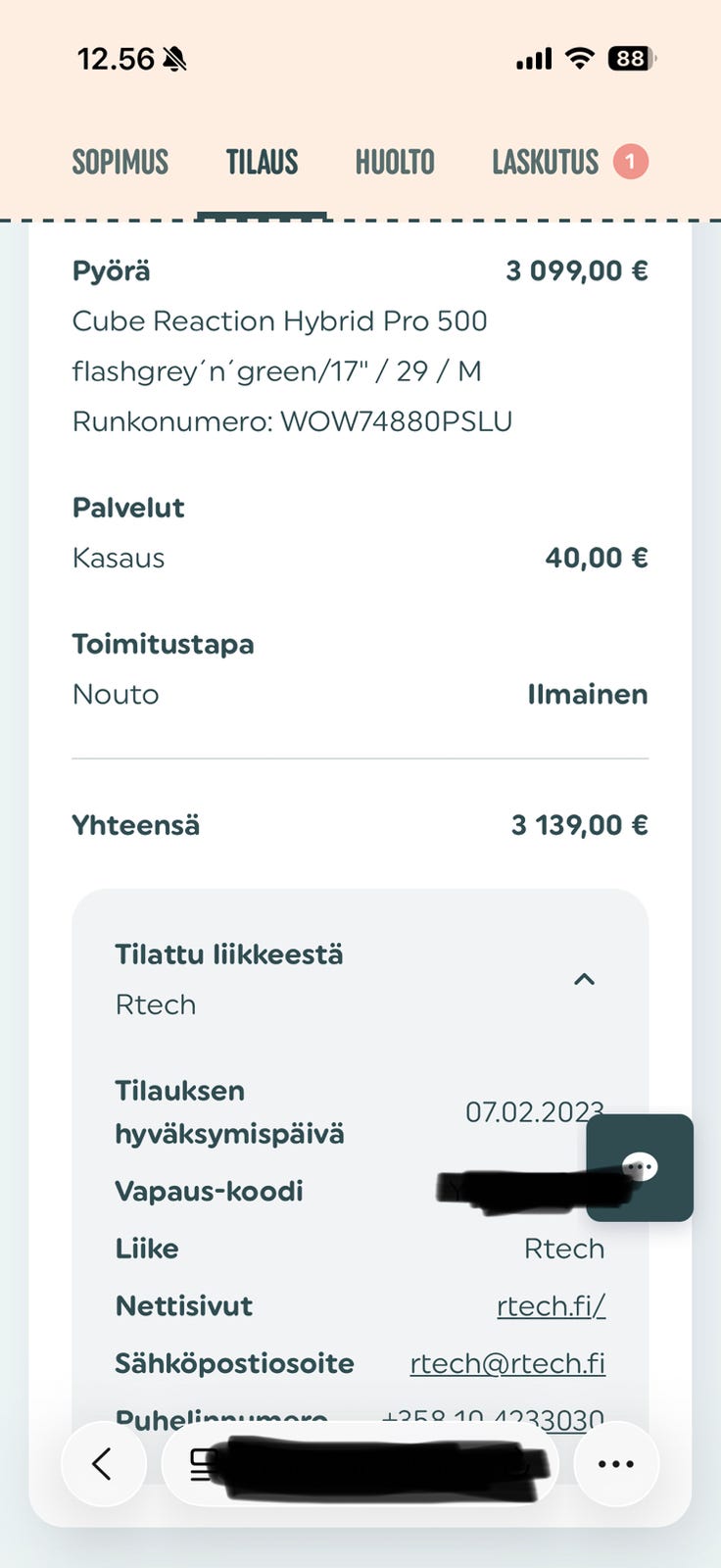Viewport: 721px width, 1568px height.
Task: Switch to the HUOLTO tab
Action: pyautogui.click(x=395, y=162)
